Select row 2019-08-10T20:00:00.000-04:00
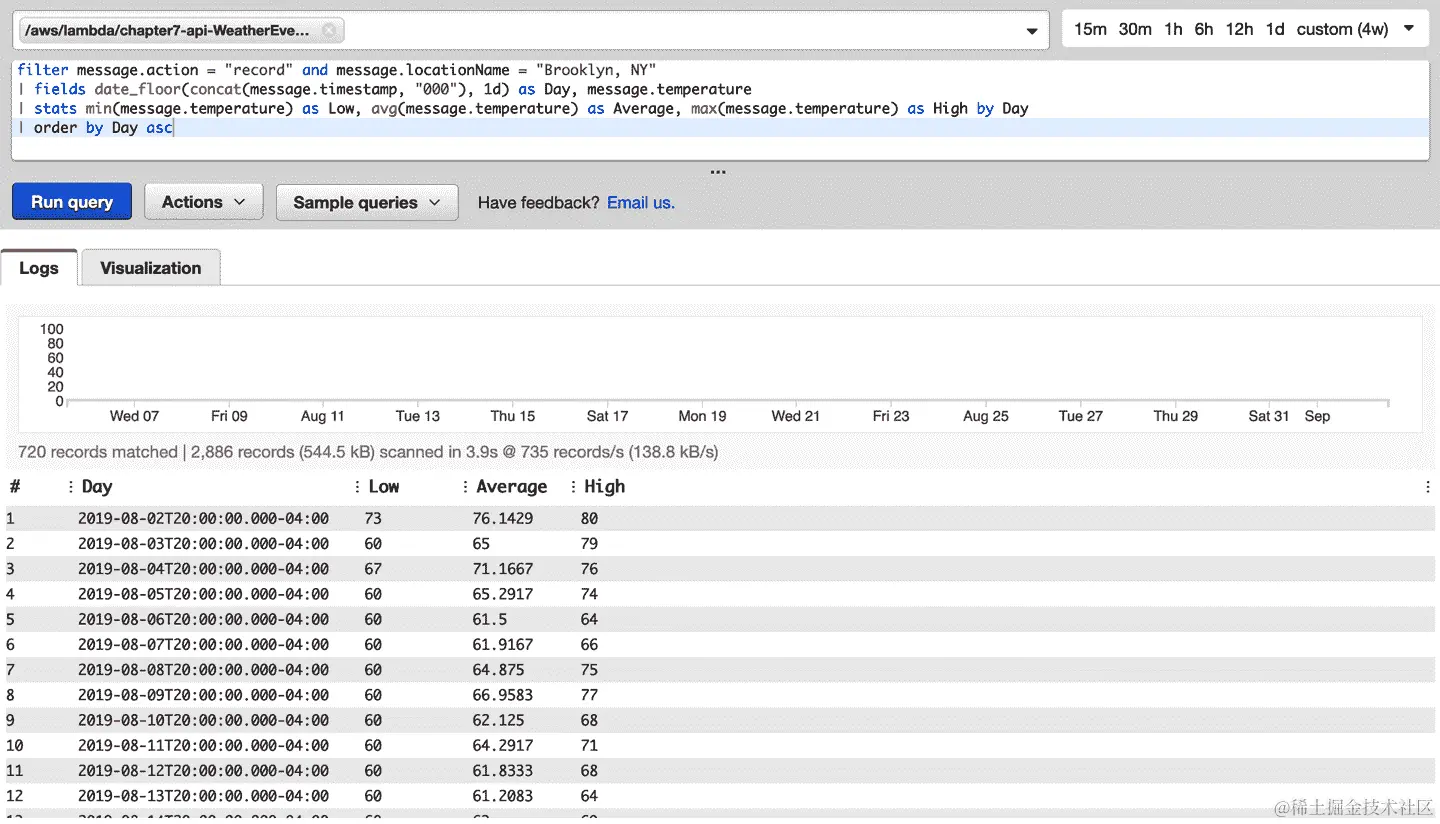 (720, 720)
